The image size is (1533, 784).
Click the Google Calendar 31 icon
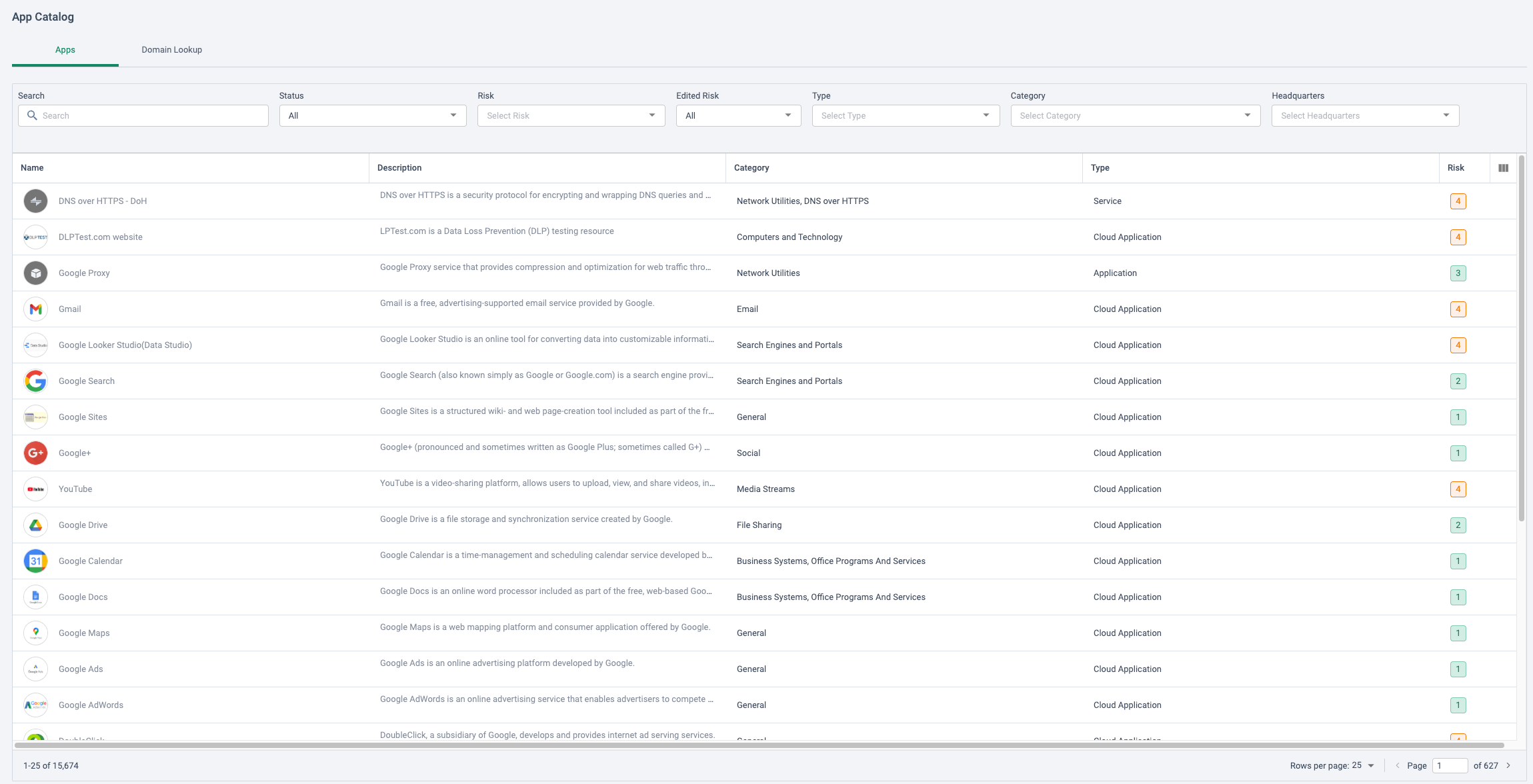coord(35,561)
